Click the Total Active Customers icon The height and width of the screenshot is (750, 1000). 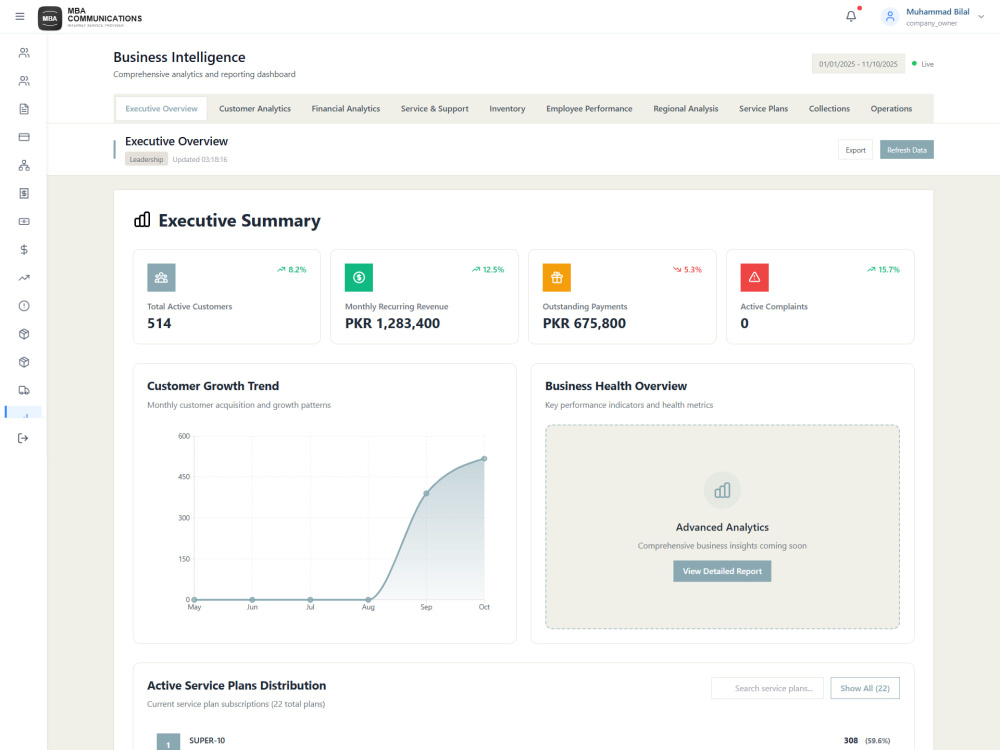pyautogui.click(x=161, y=277)
